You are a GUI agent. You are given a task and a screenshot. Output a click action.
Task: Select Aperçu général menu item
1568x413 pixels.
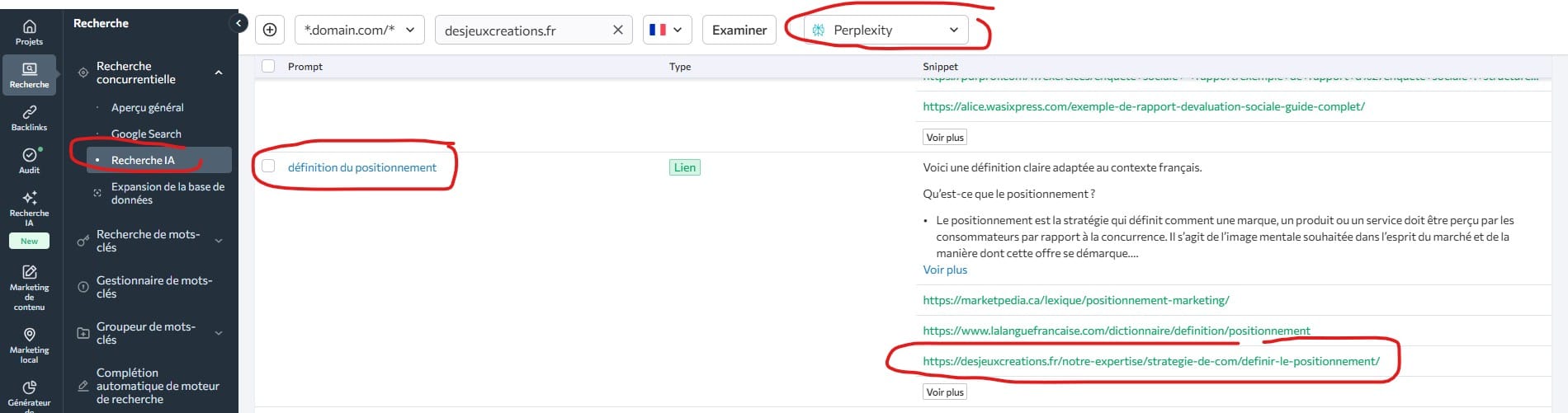147,107
